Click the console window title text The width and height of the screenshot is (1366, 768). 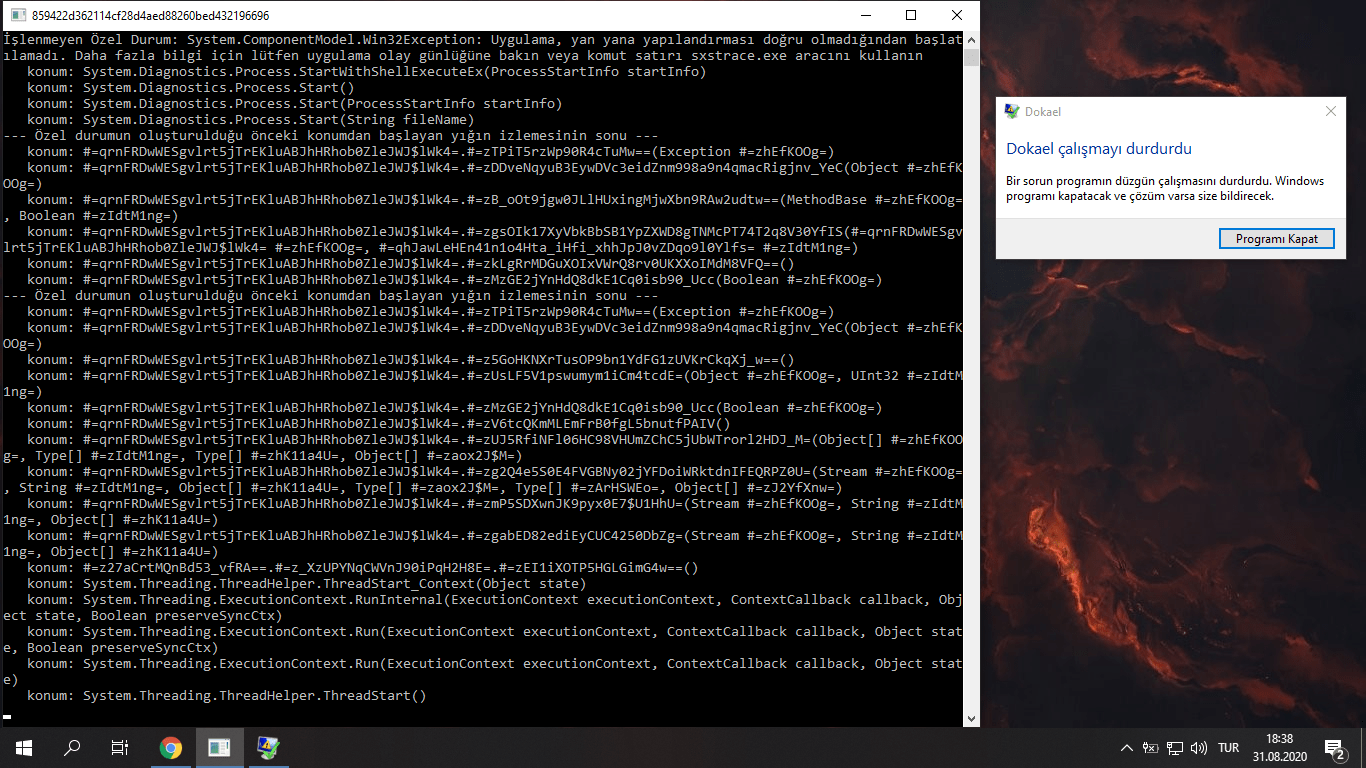pyautogui.click(x=150, y=16)
